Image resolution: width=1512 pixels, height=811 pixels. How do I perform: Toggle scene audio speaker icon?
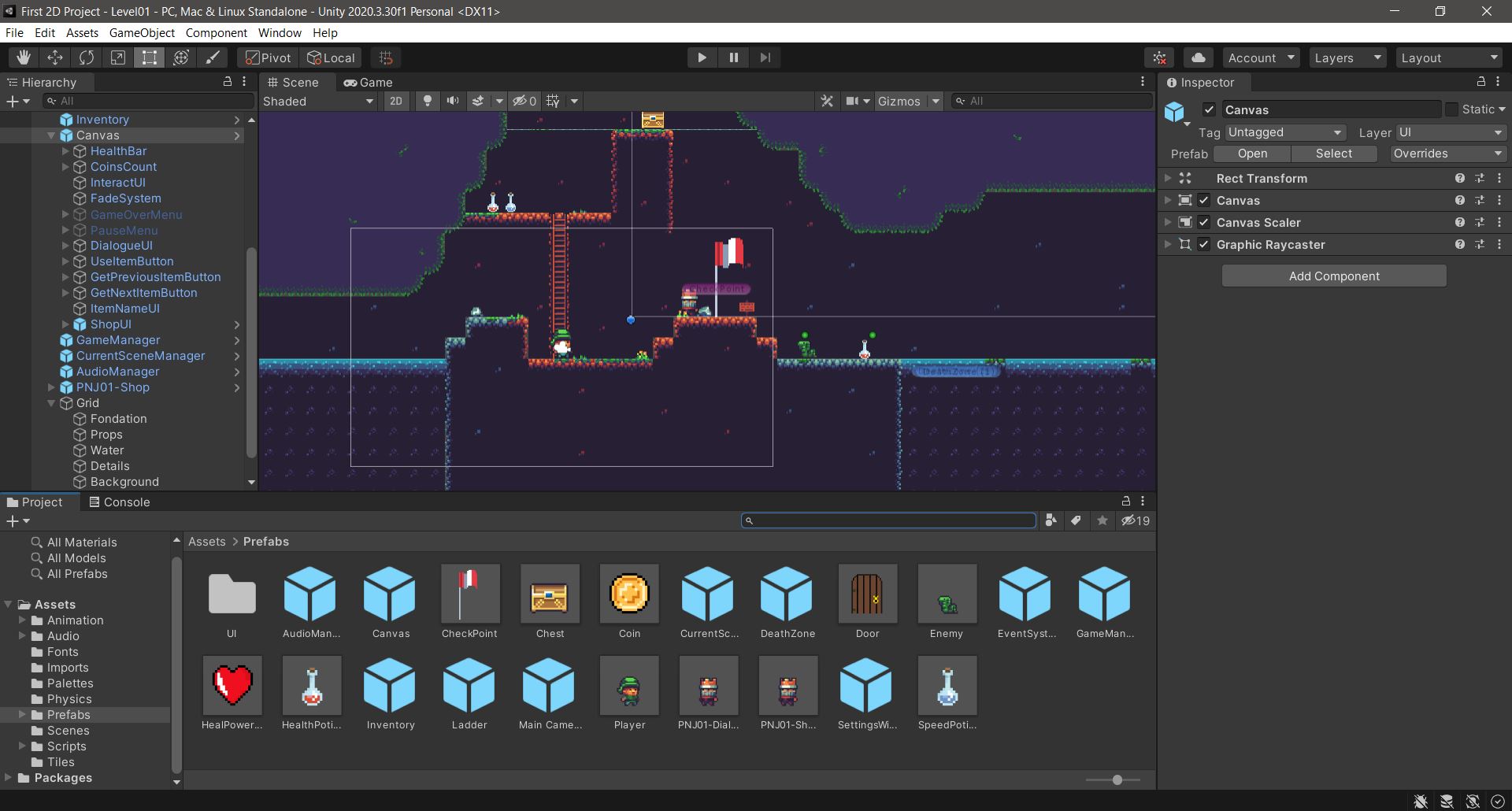(453, 101)
